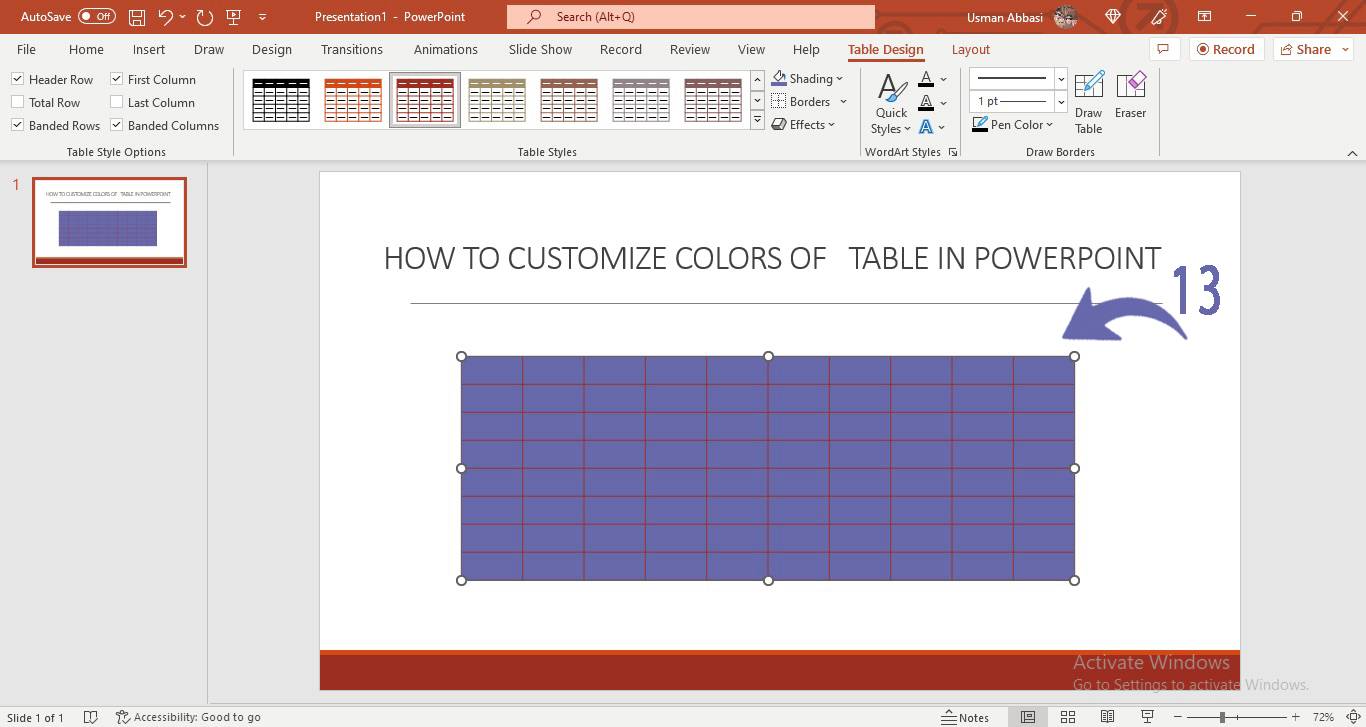This screenshot has height=727, width=1366.
Task: Expand Table Styles gallery More arrow
Action: (x=757, y=122)
